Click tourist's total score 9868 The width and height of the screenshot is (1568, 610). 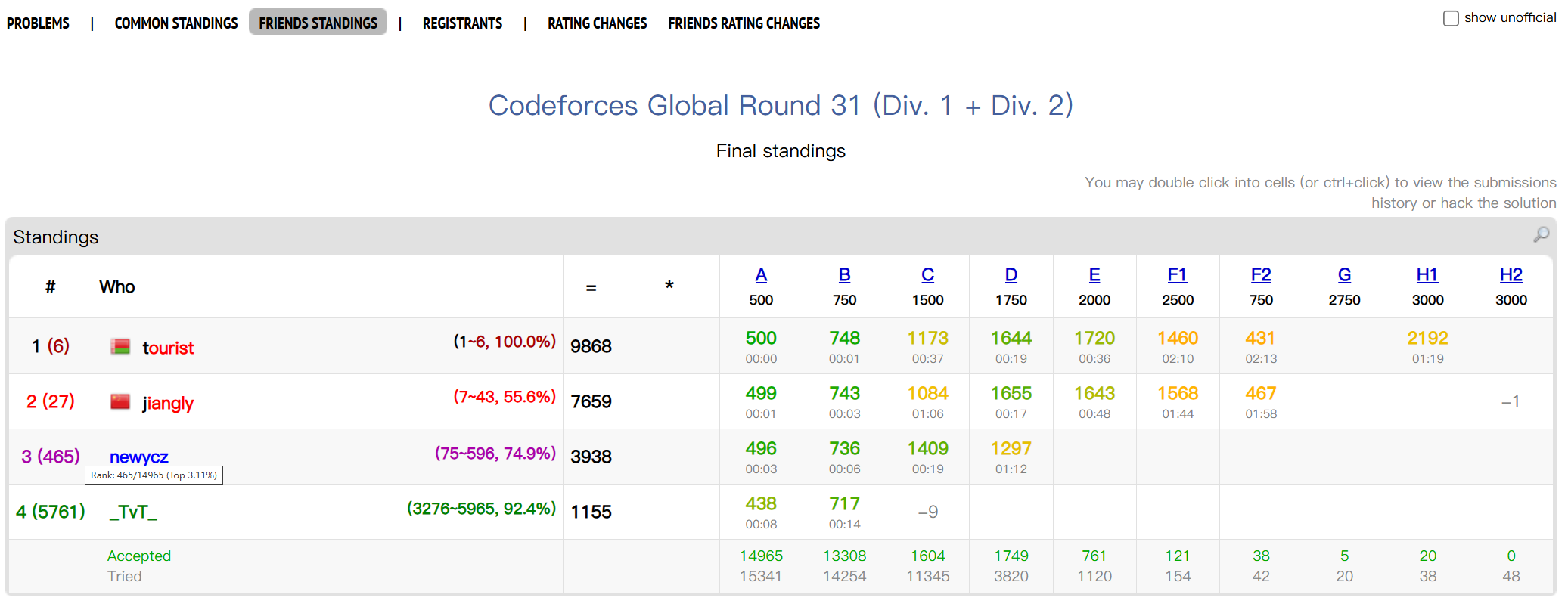coord(591,346)
